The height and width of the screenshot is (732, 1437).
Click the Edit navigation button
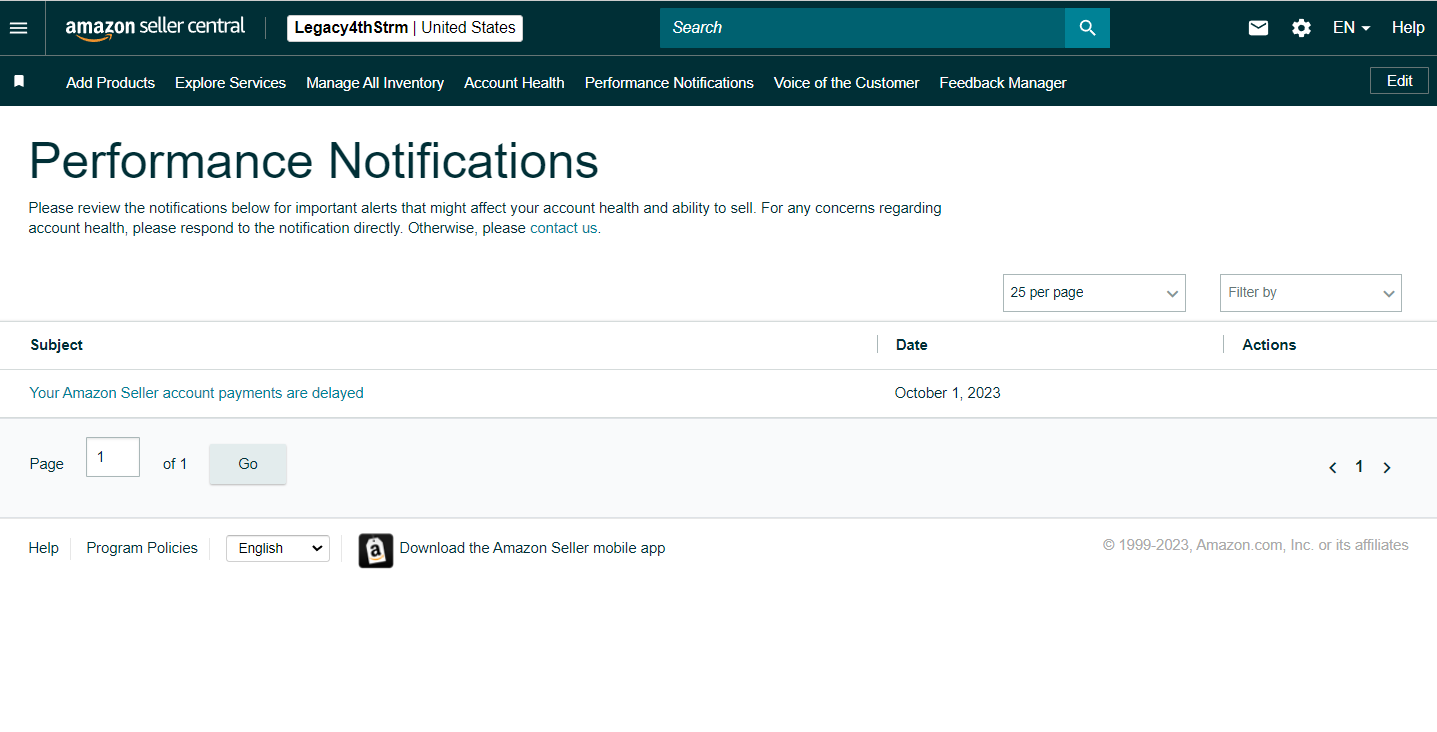pos(1399,81)
